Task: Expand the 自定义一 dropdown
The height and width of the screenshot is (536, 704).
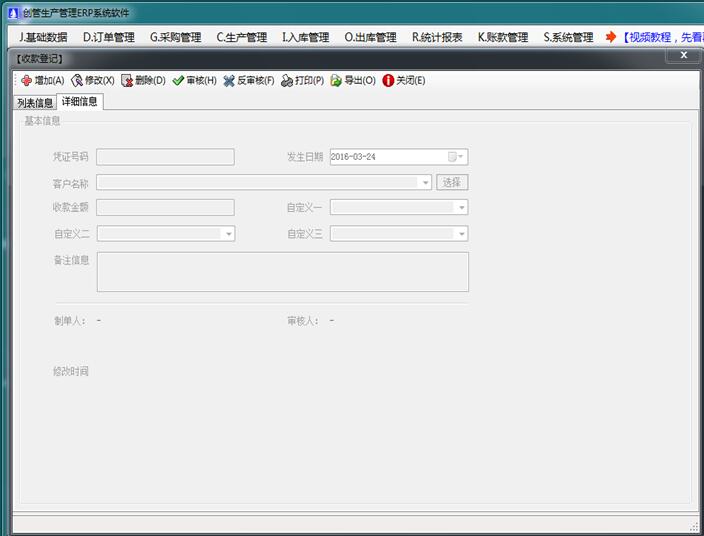Action: (460, 208)
